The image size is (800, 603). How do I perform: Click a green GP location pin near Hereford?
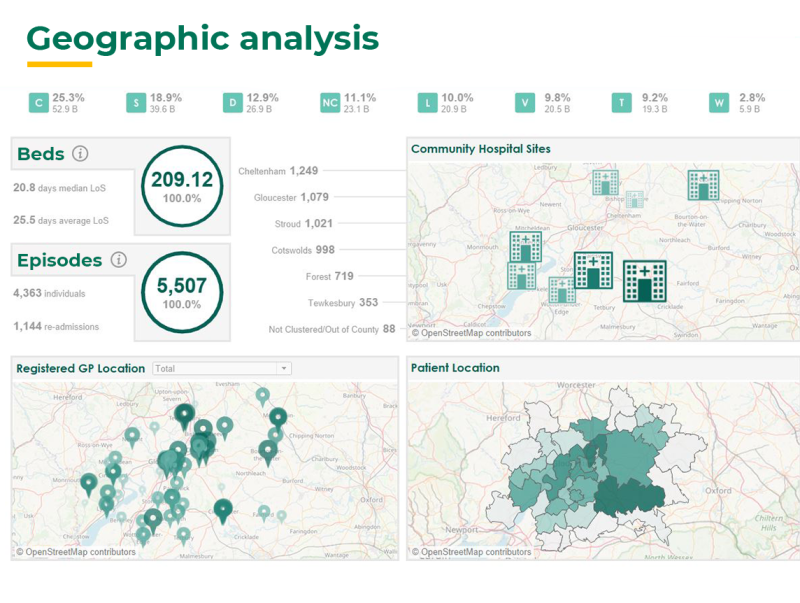point(131,436)
